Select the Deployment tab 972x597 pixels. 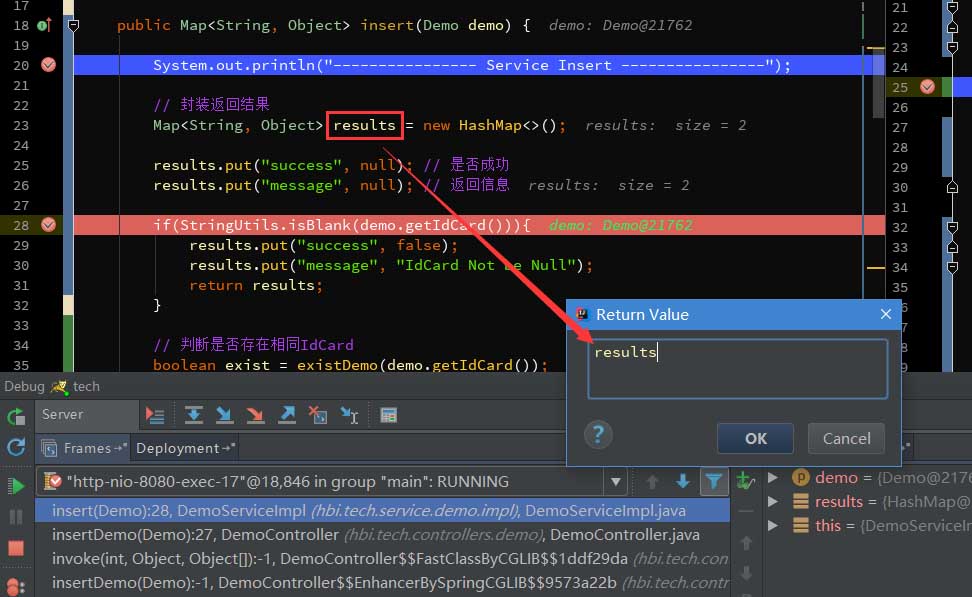pos(185,448)
